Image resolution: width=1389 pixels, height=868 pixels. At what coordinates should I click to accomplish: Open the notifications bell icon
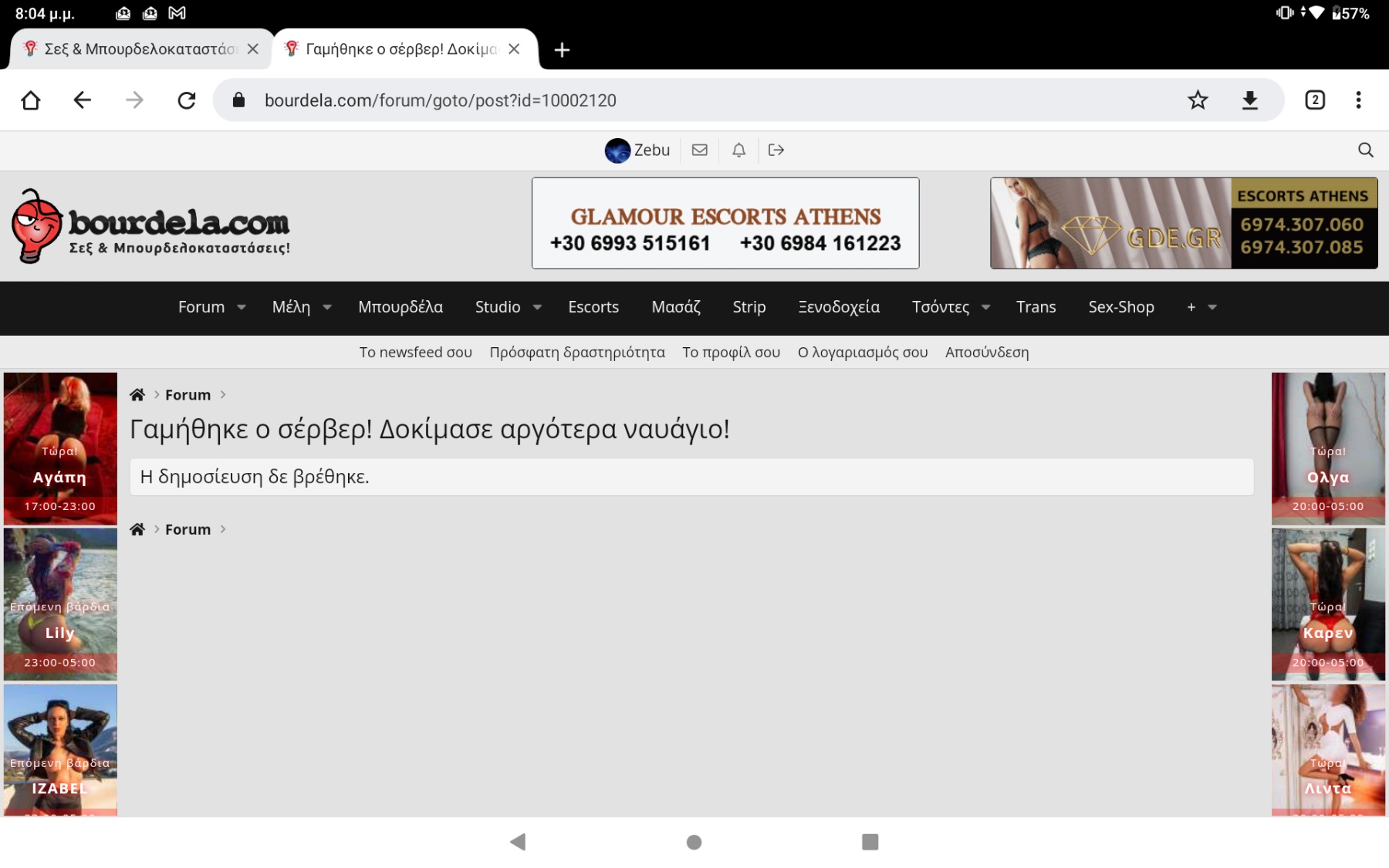738,150
